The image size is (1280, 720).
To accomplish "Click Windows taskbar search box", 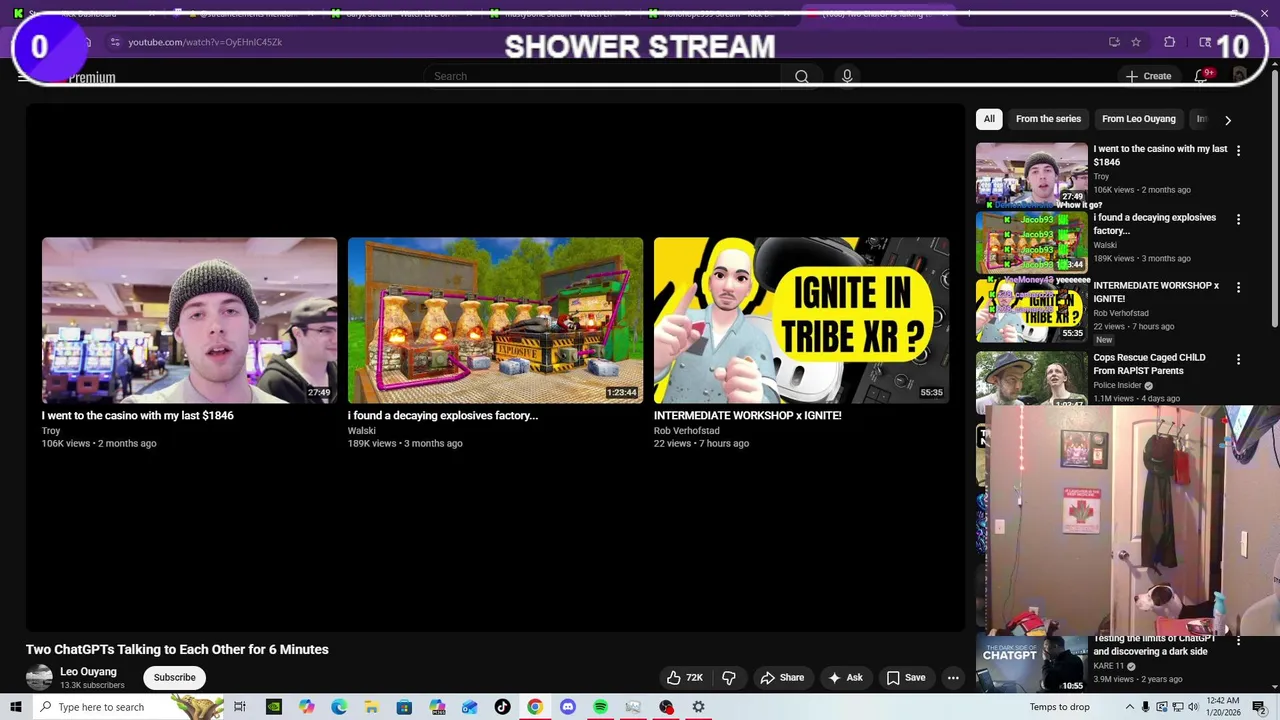I will pos(128,707).
